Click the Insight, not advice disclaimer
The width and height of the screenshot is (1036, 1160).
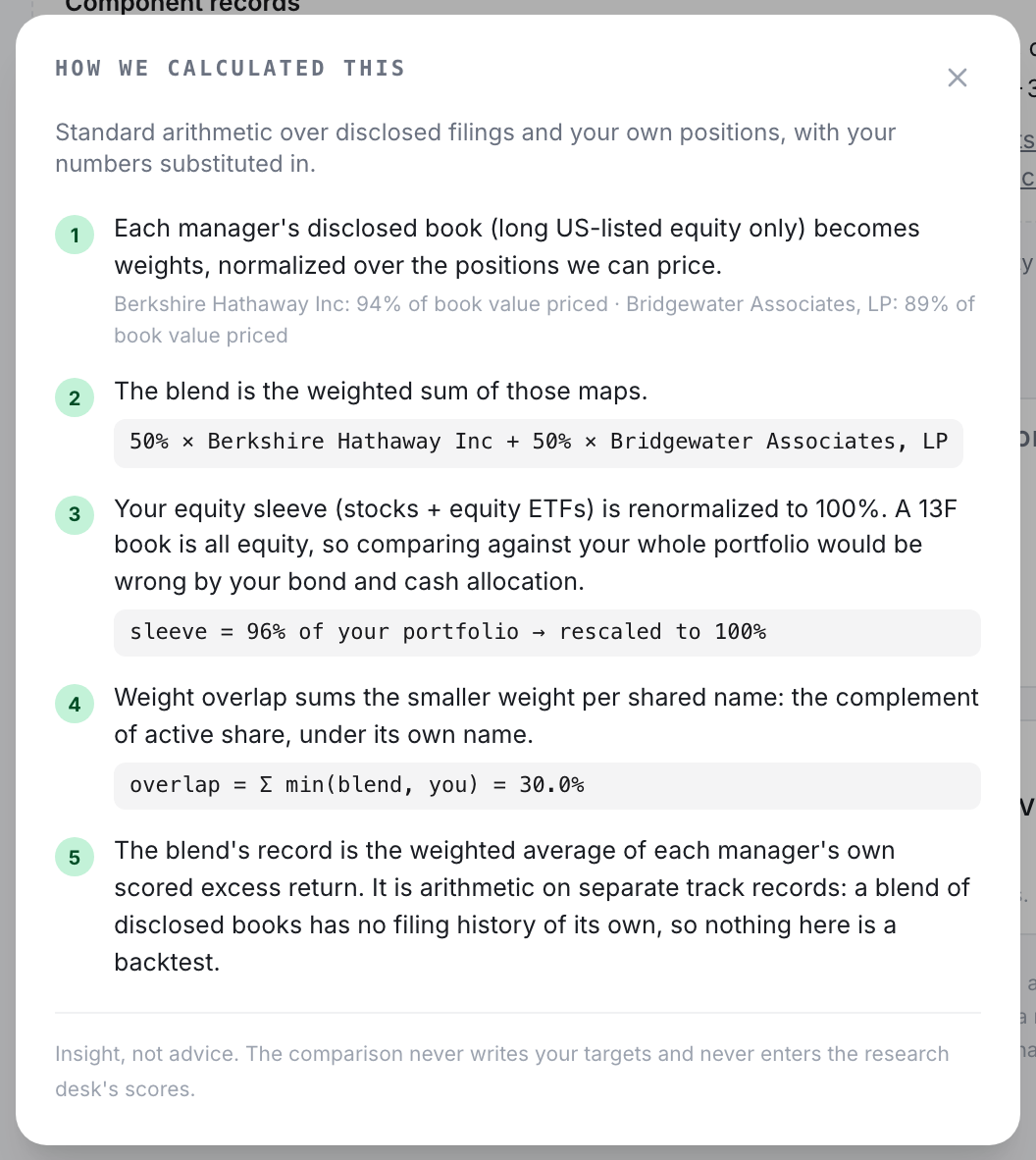click(501, 1072)
